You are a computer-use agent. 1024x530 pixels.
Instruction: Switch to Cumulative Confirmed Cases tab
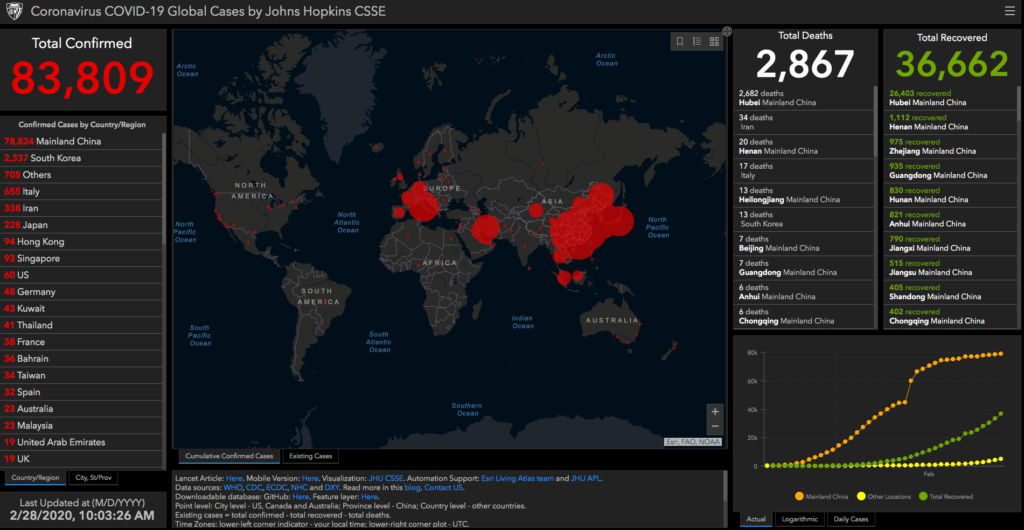(229, 456)
